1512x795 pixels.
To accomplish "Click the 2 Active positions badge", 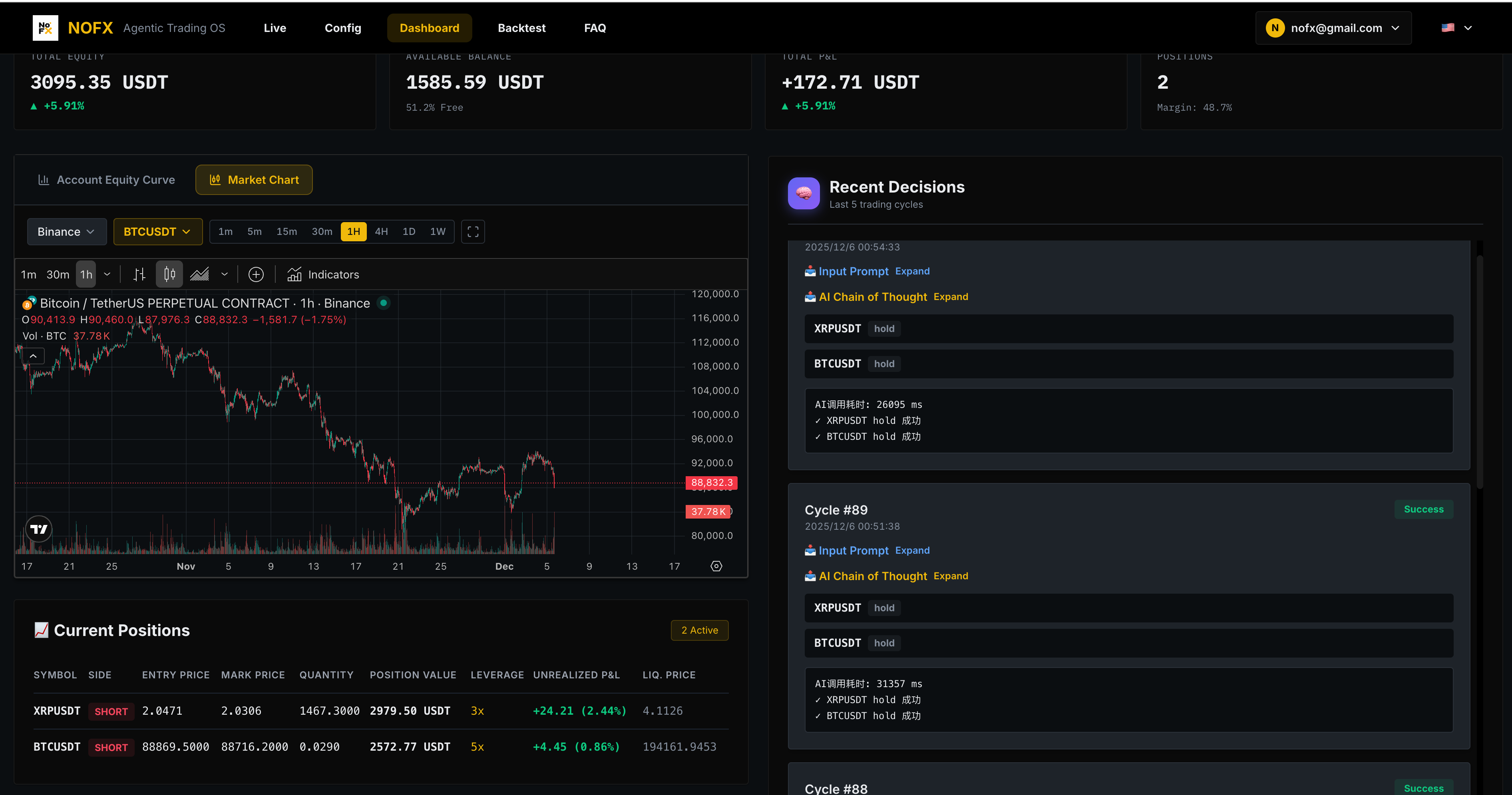I will pyautogui.click(x=699, y=630).
